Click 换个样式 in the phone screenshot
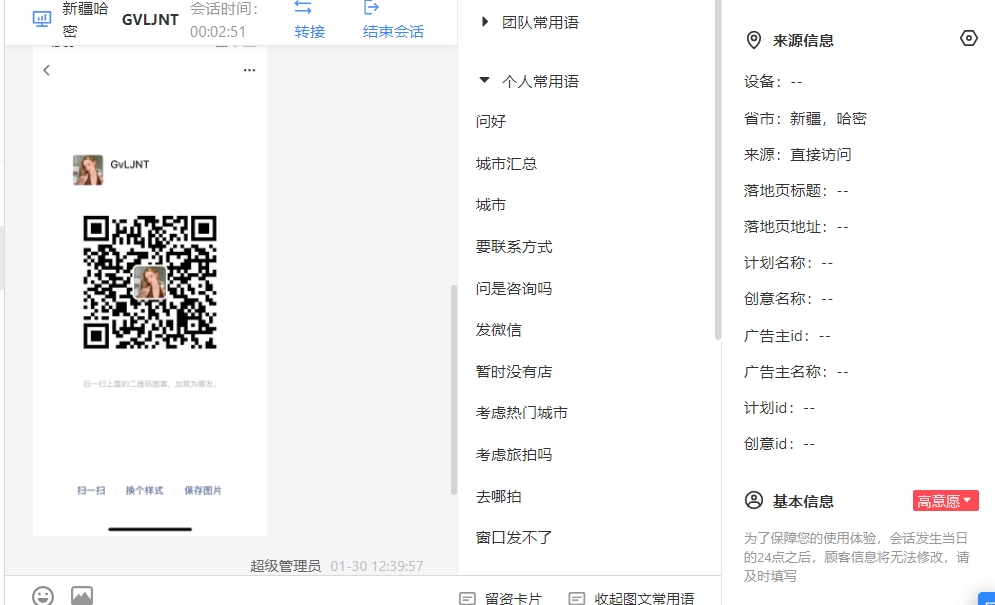The image size is (995, 605). click(x=144, y=491)
